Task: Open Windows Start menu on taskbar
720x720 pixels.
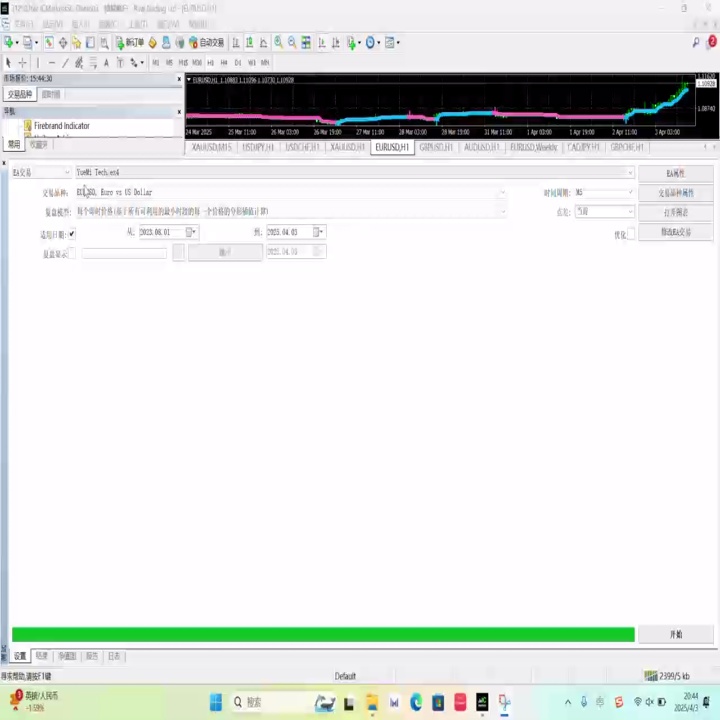Action: (215, 702)
